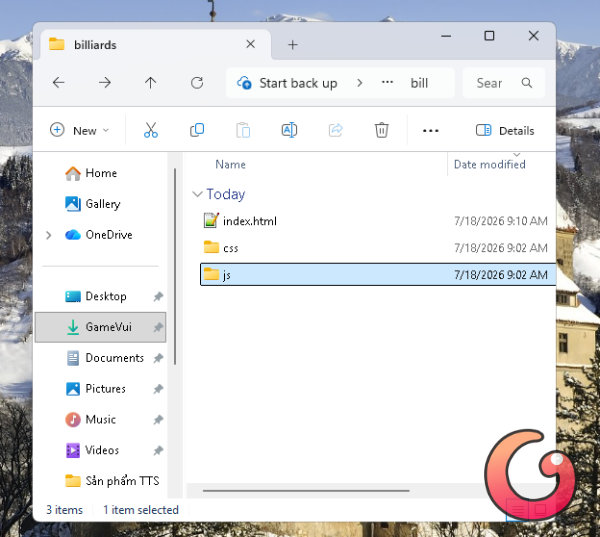Close the billiards tab

click(251, 44)
